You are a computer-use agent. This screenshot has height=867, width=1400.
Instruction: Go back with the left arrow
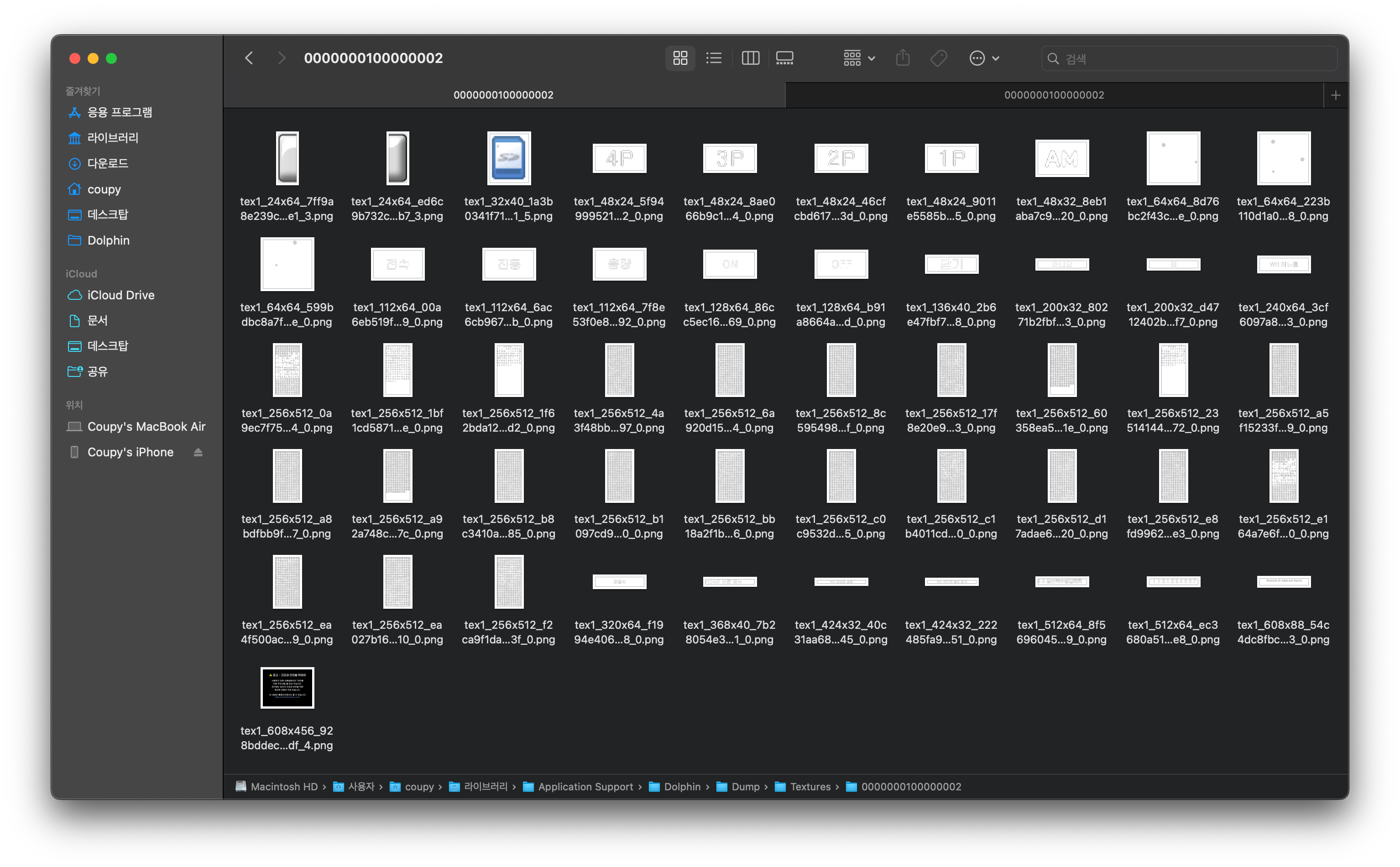pos(249,58)
